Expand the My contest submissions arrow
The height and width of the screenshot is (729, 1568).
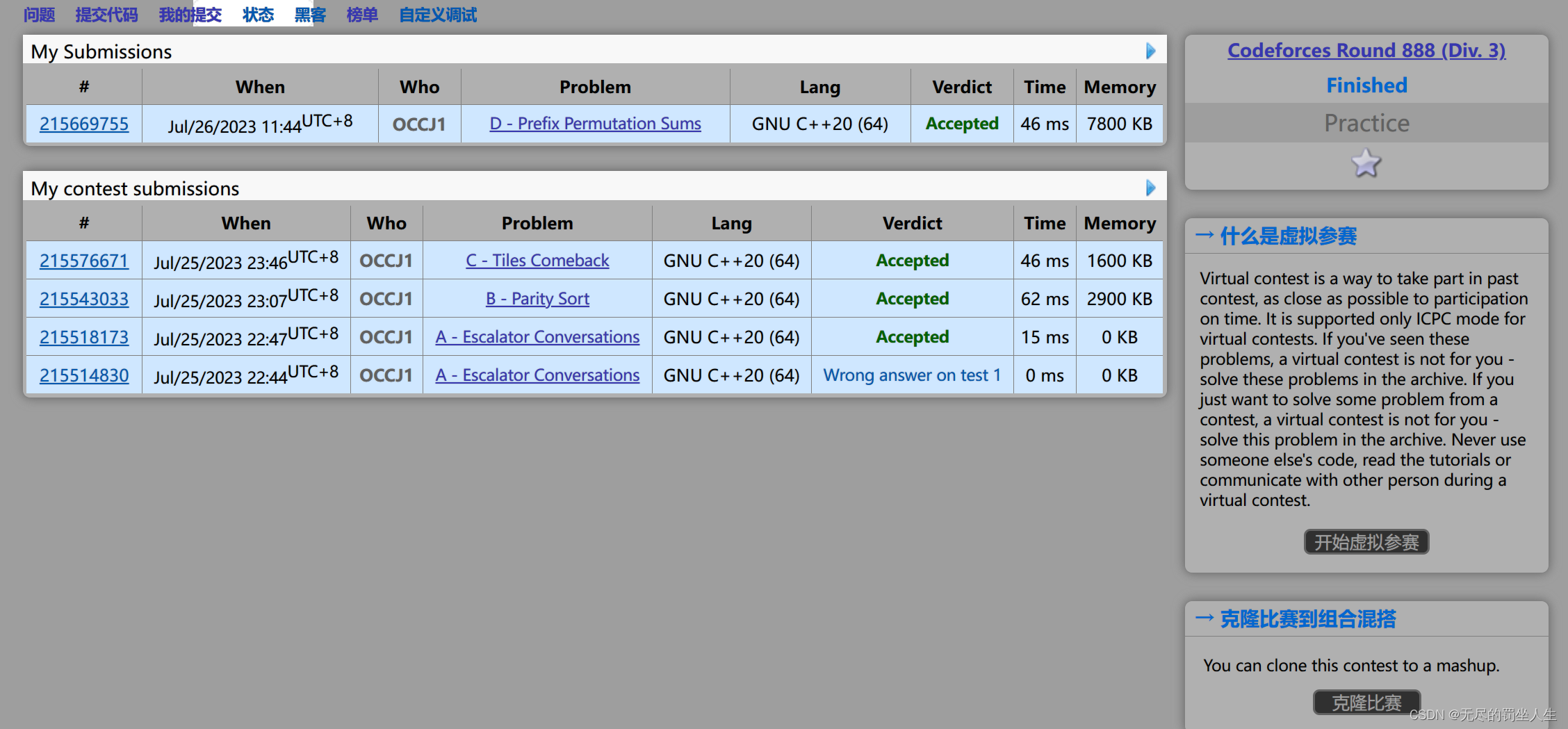click(x=1150, y=188)
